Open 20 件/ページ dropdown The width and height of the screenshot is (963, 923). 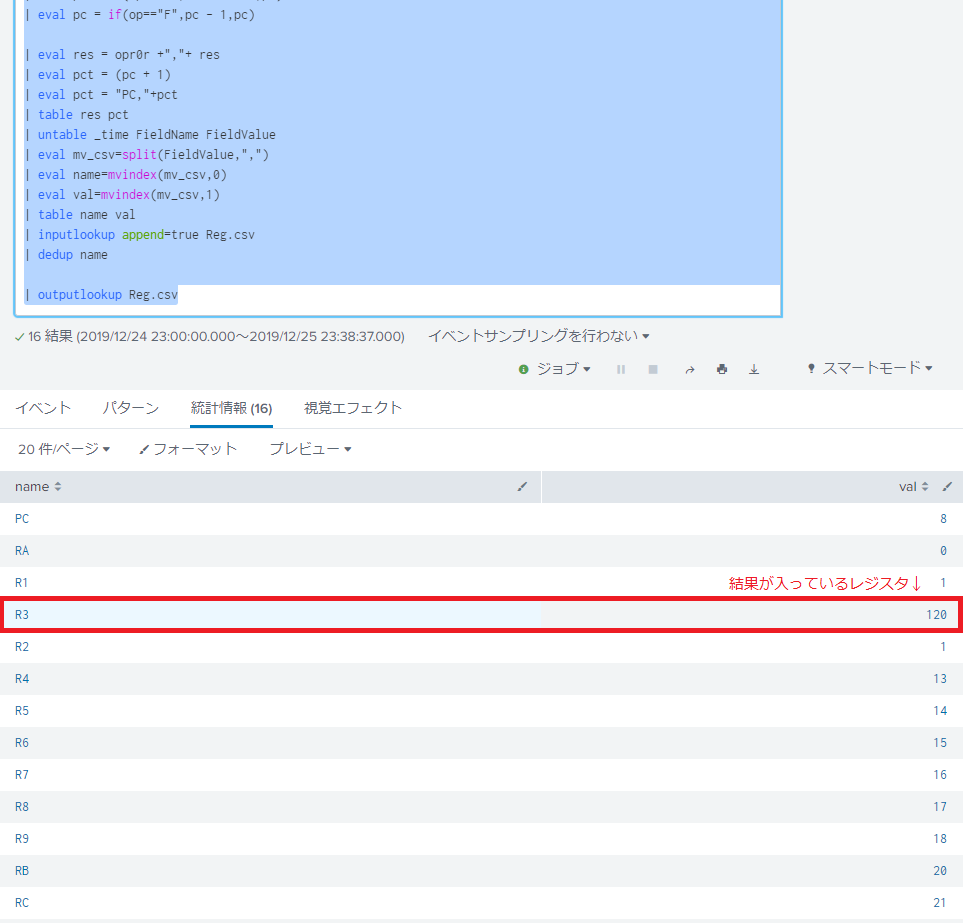64,449
